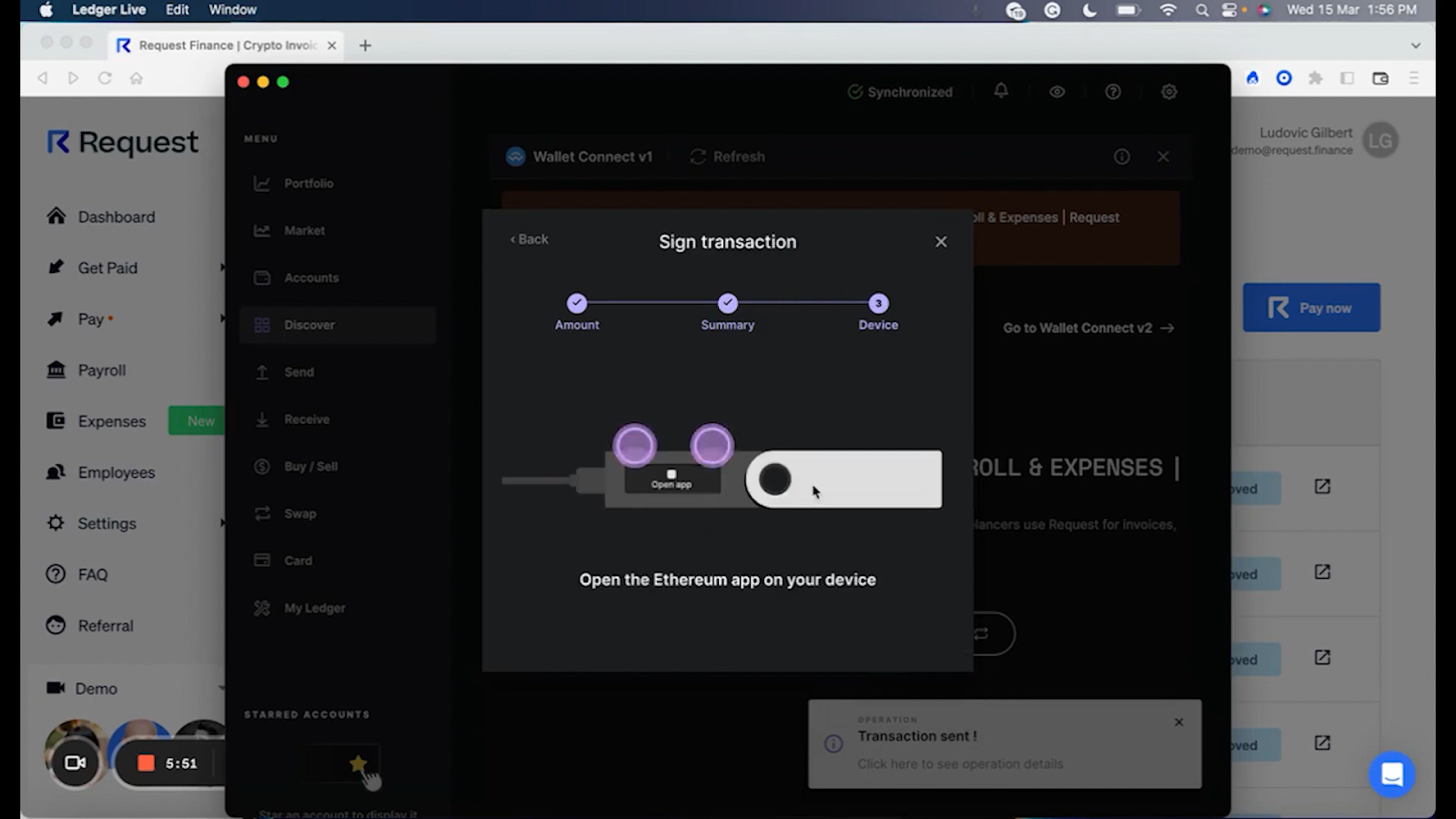Screen dimensions: 1456x819
Task: Close the Wallet Connect v1 panel
Action: click(1163, 157)
